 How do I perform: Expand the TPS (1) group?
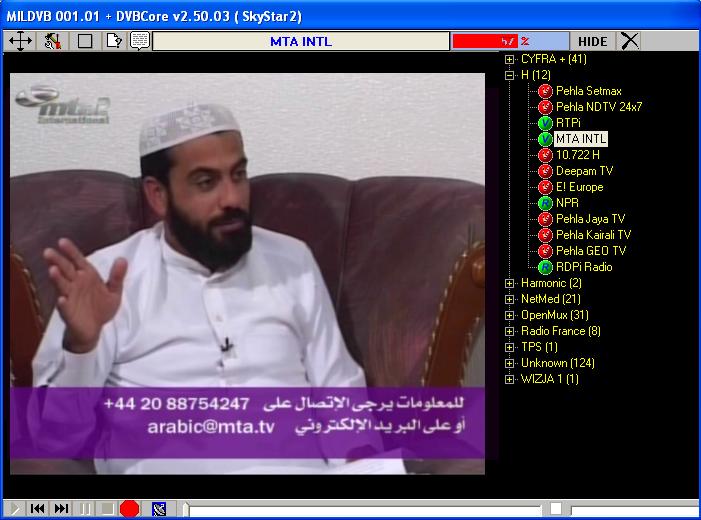pos(509,347)
